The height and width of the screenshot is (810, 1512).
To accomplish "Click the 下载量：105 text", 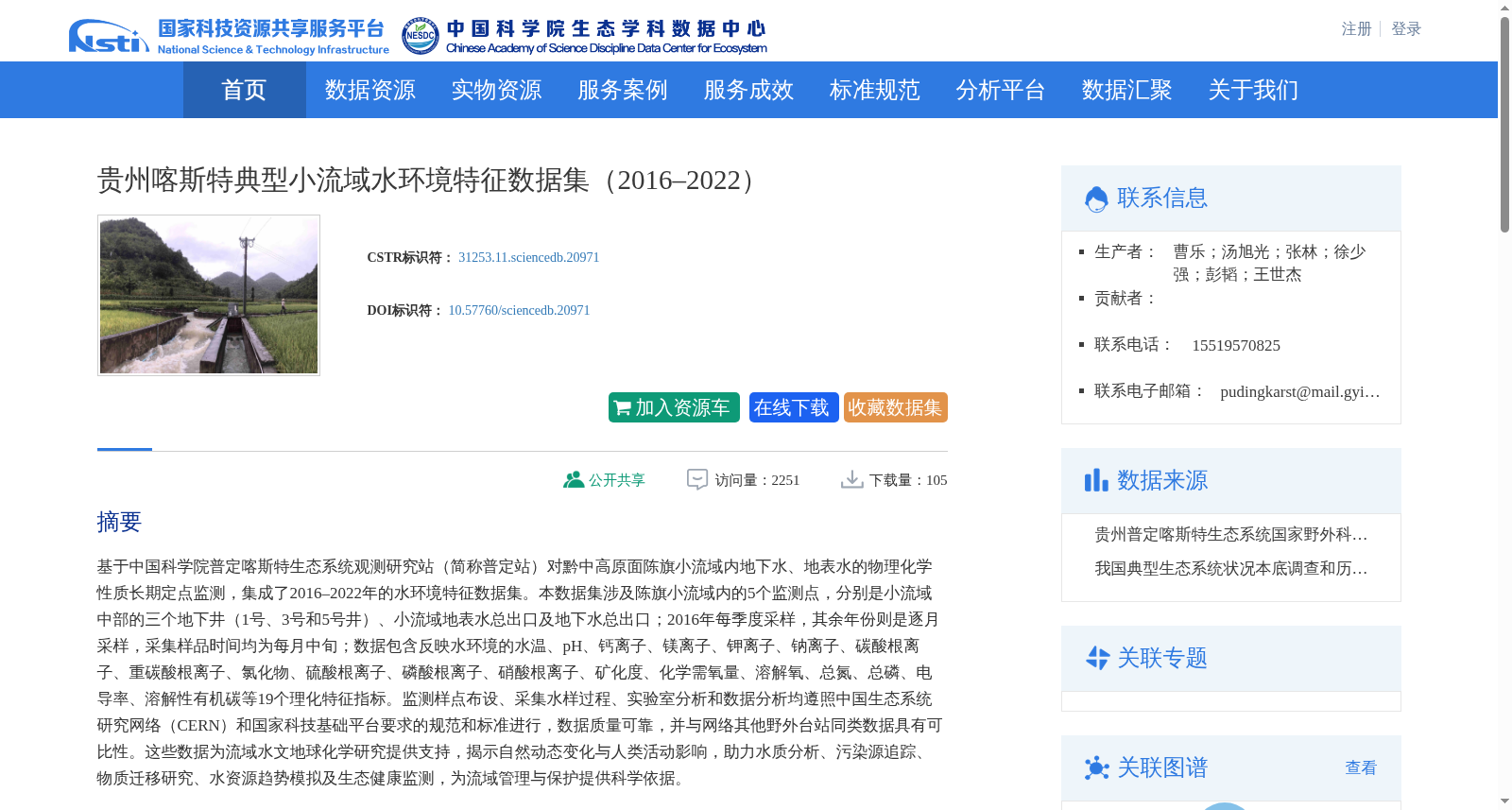I will click(x=908, y=480).
